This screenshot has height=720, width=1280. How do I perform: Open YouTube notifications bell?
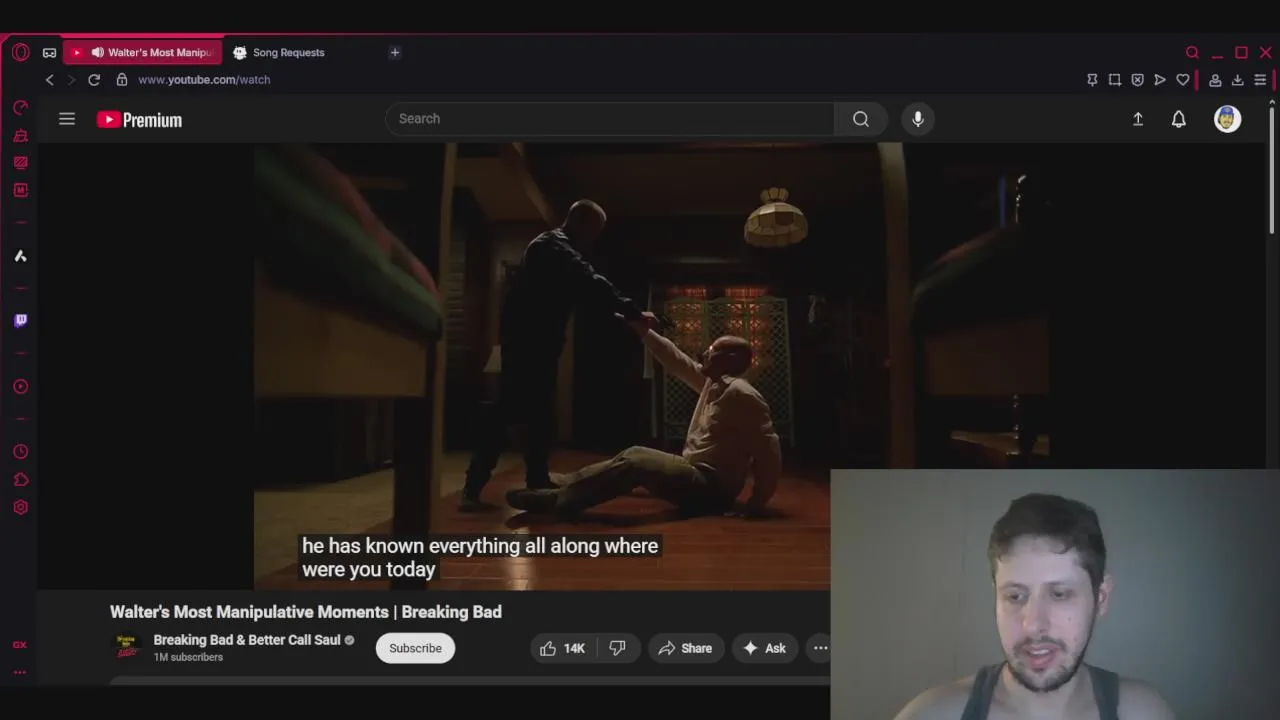1179,119
